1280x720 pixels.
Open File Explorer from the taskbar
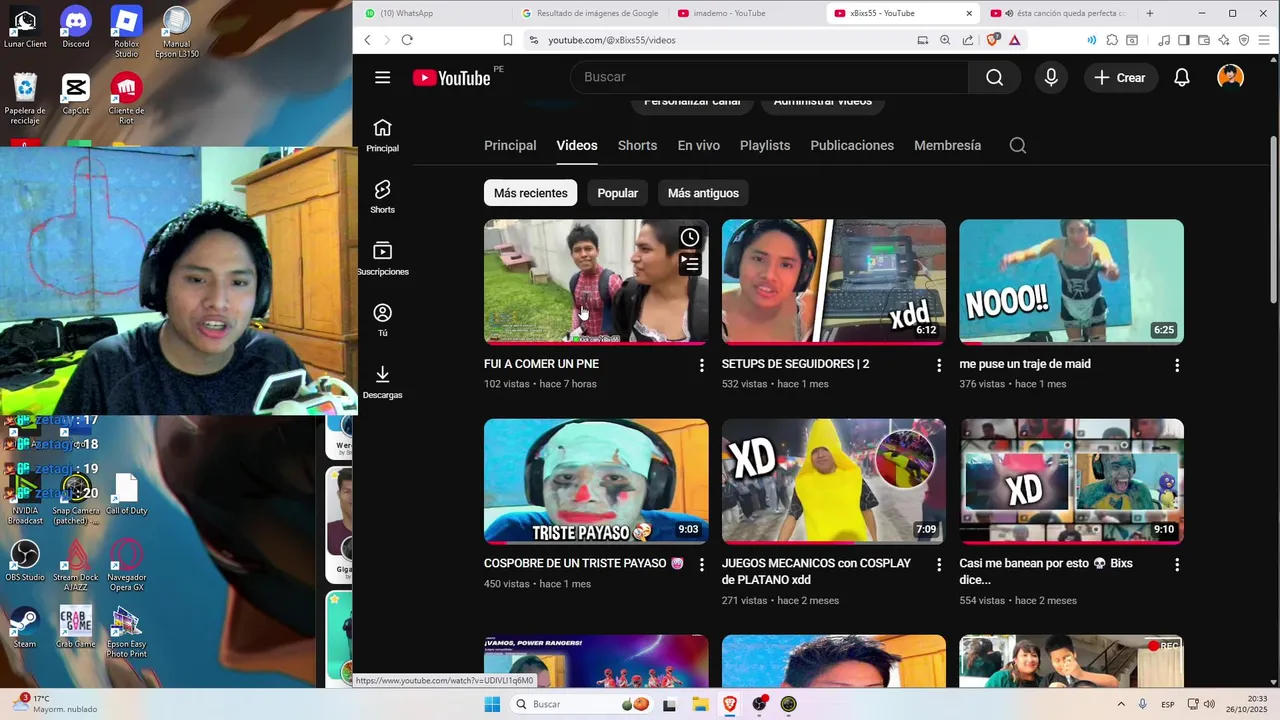tap(700, 704)
